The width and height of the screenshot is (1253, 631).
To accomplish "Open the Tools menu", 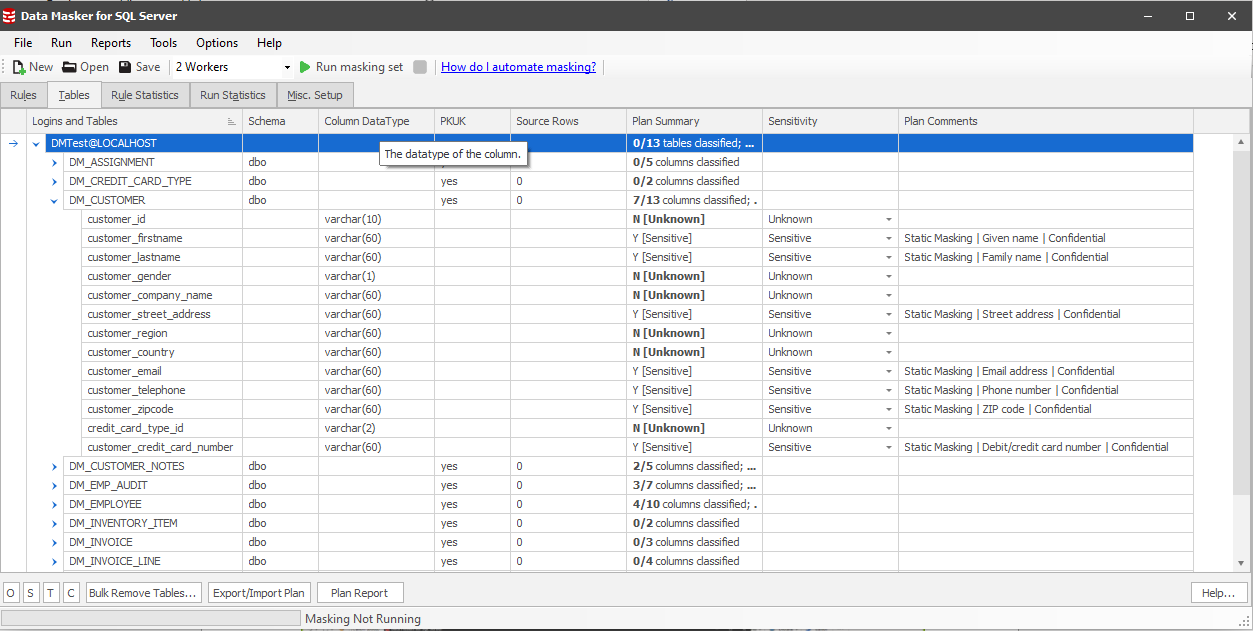I will pyautogui.click(x=163, y=43).
